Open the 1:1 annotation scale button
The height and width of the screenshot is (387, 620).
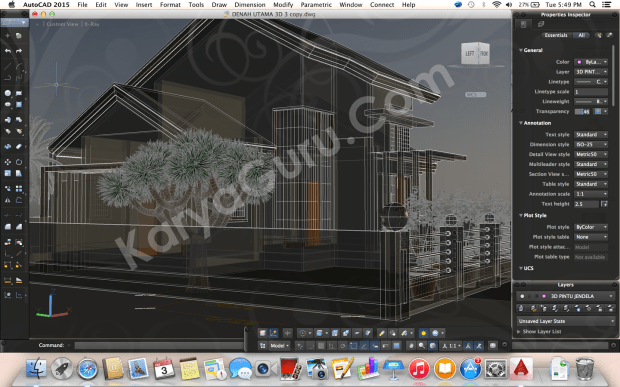(450, 346)
